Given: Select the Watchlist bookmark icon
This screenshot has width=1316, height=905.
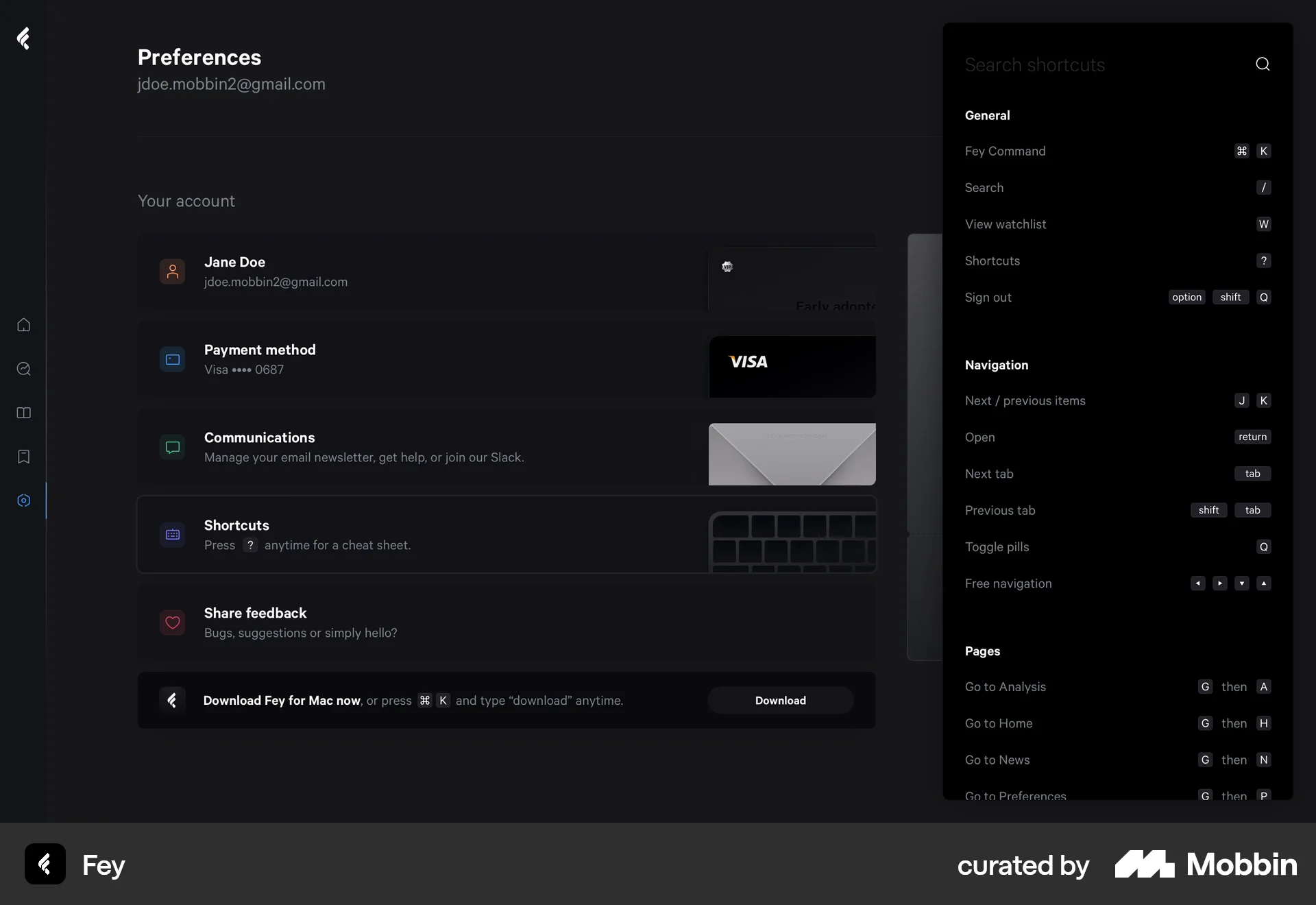Looking at the screenshot, I should (23, 457).
